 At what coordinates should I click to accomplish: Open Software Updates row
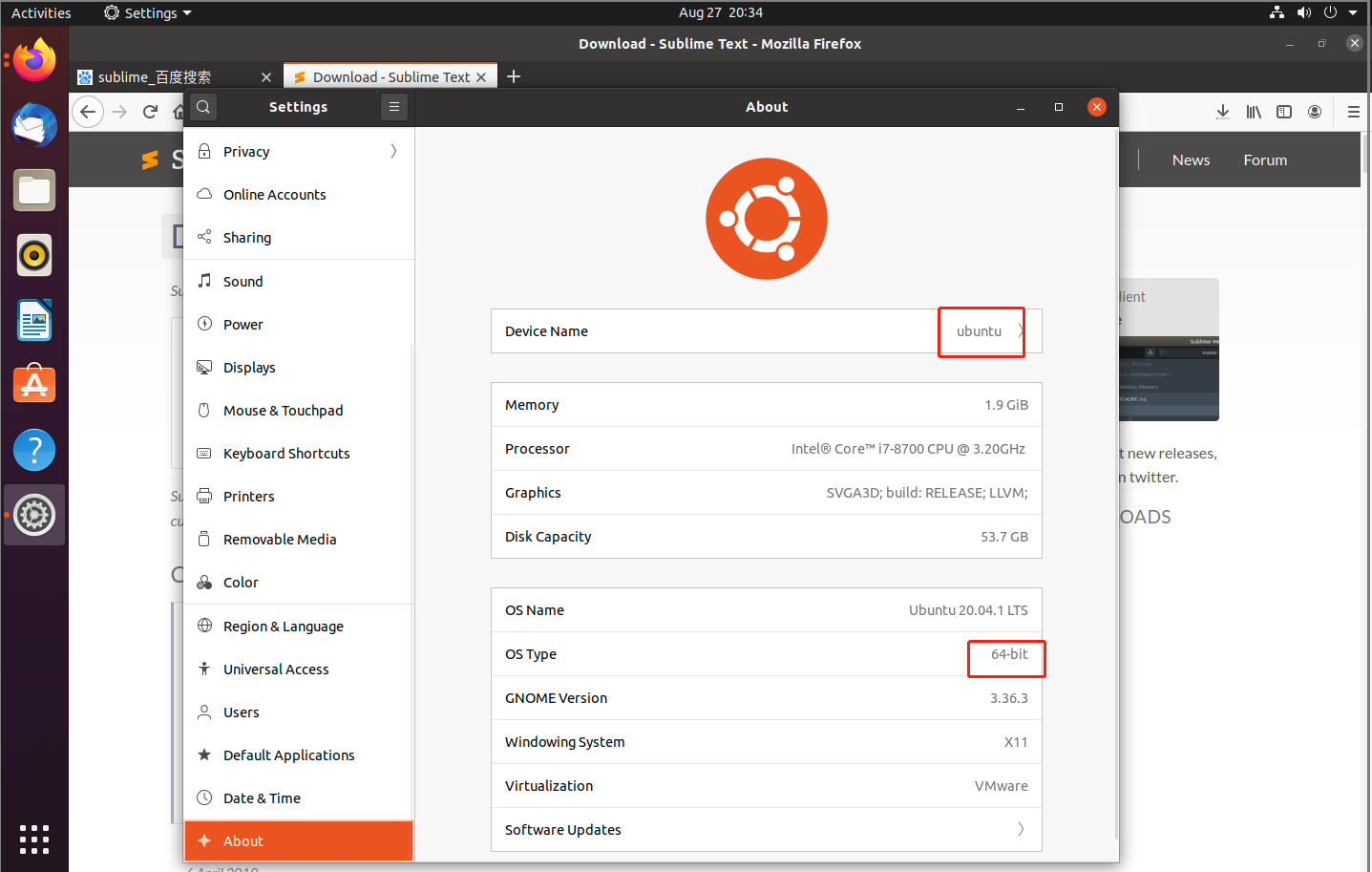pos(767,829)
